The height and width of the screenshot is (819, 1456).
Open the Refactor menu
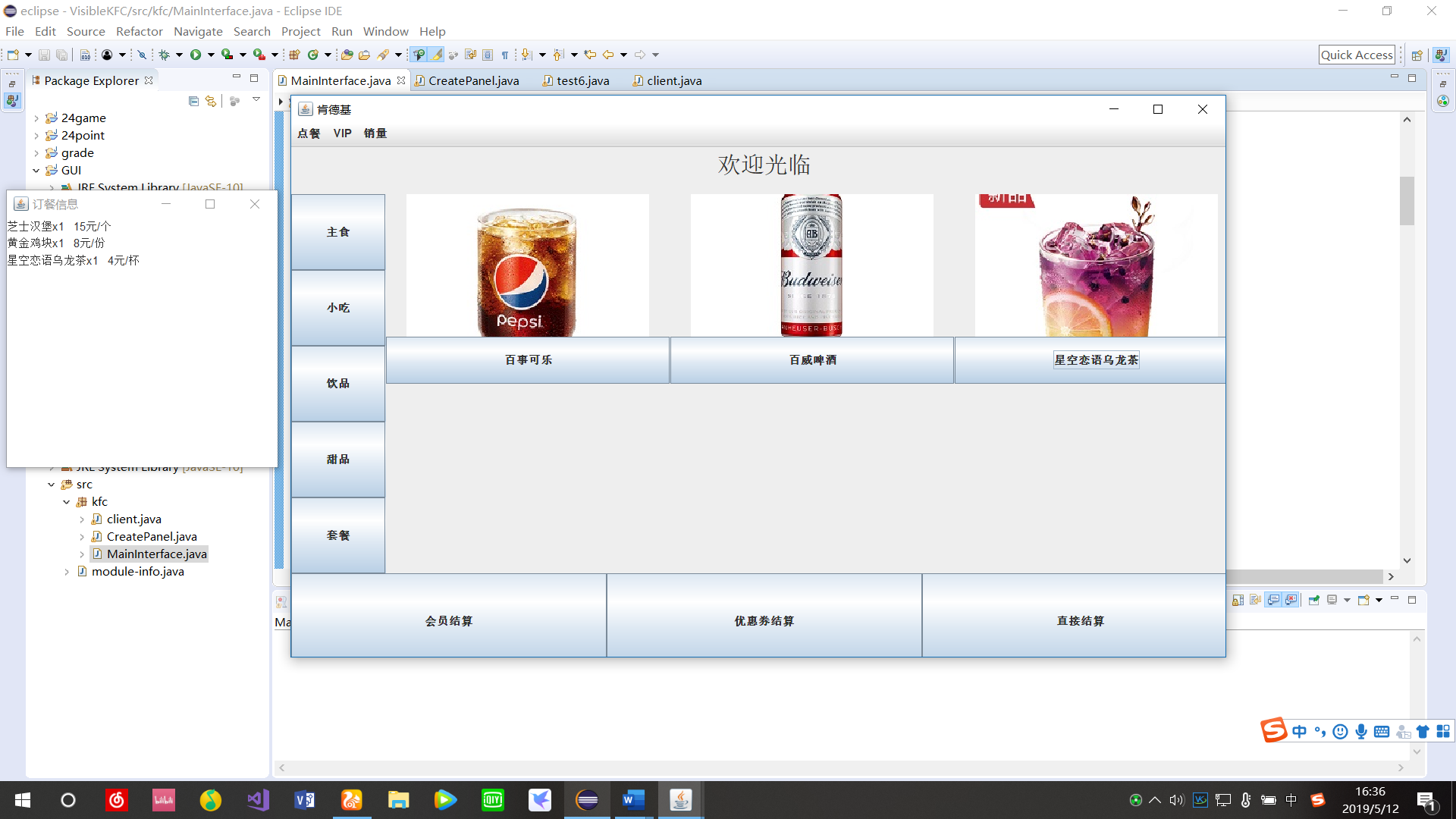140,31
